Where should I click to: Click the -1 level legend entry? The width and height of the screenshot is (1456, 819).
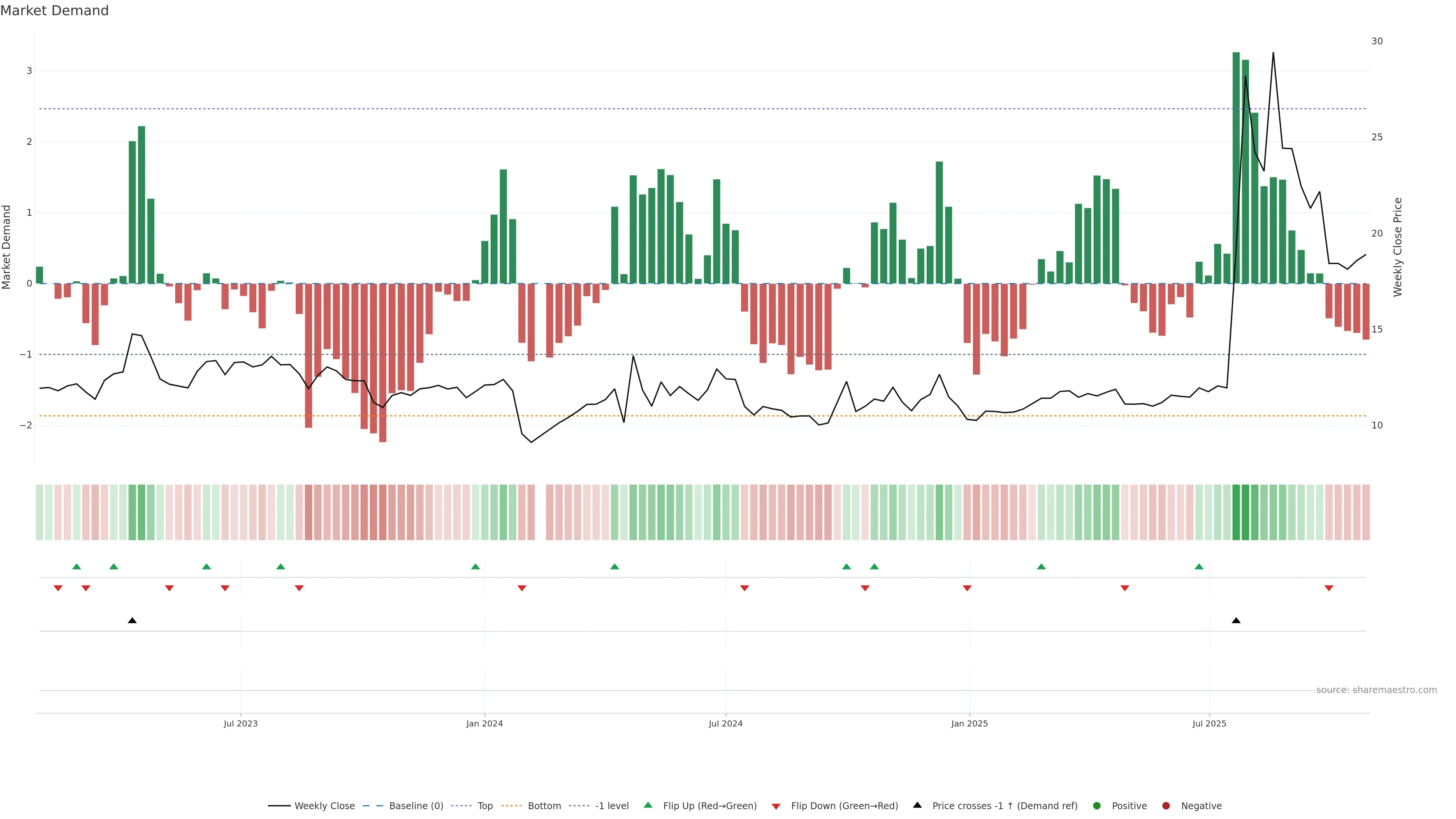point(612,805)
